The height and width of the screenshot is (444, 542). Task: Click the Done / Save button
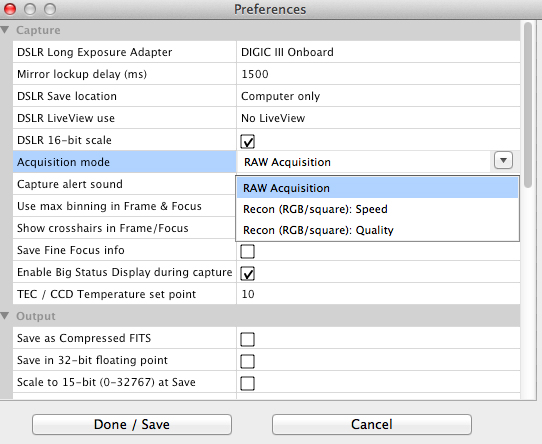132,424
